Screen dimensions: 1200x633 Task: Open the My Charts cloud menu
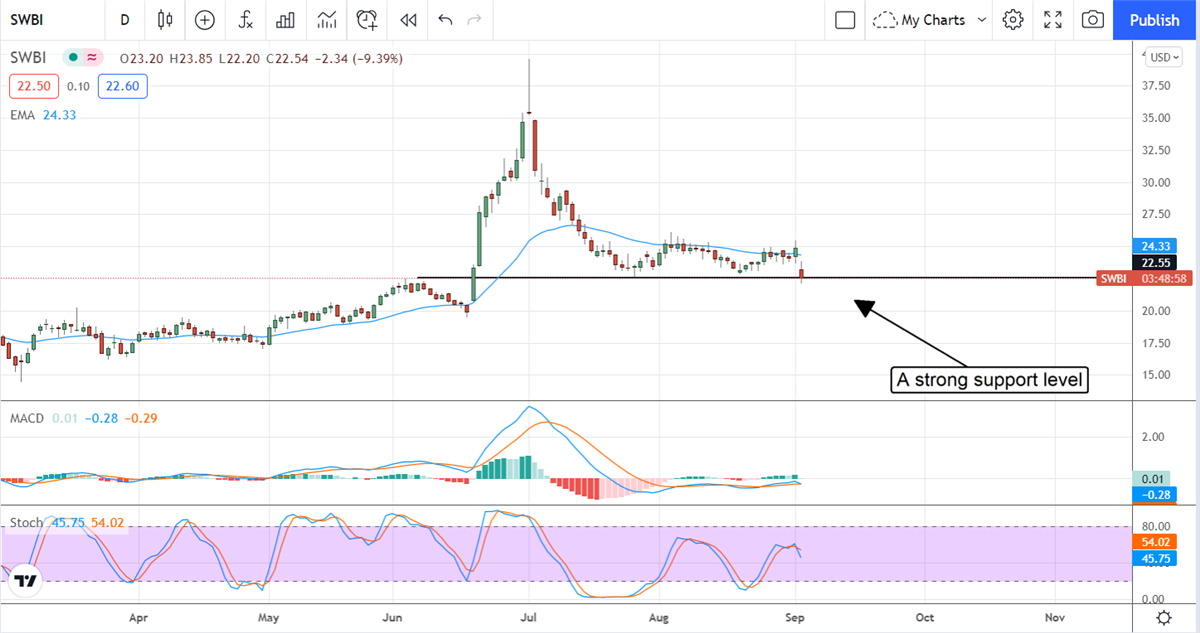[x=918, y=19]
